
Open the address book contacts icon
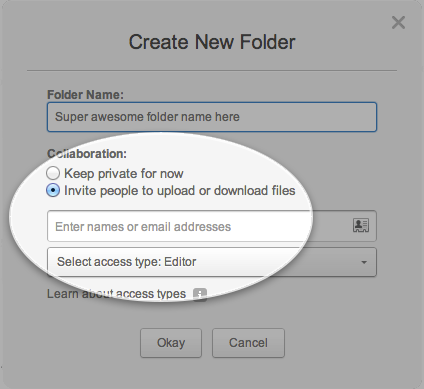(x=361, y=226)
